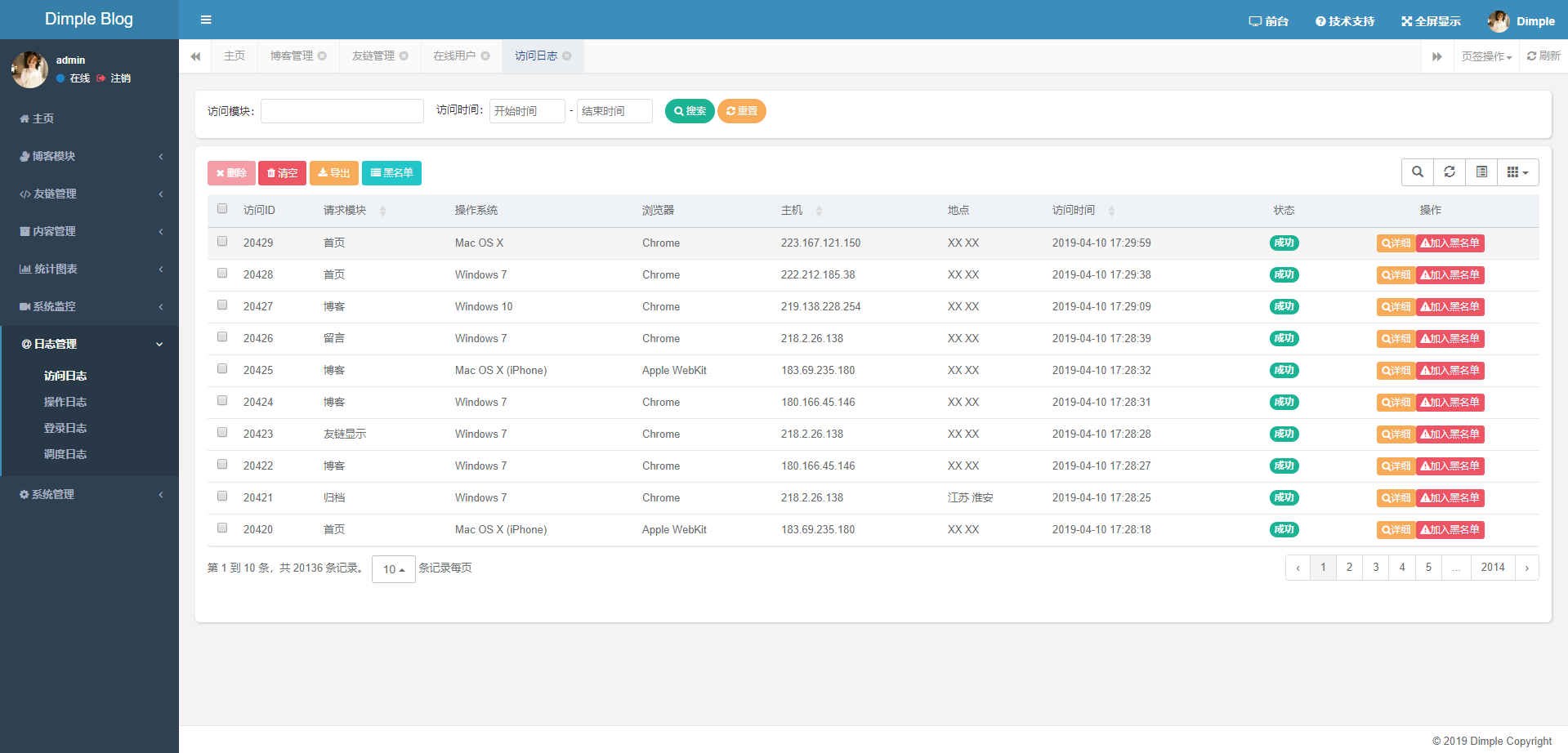Focus 开始时间 date field
1568x753 pixels.
pyautogui.click(x=527, y=111)
